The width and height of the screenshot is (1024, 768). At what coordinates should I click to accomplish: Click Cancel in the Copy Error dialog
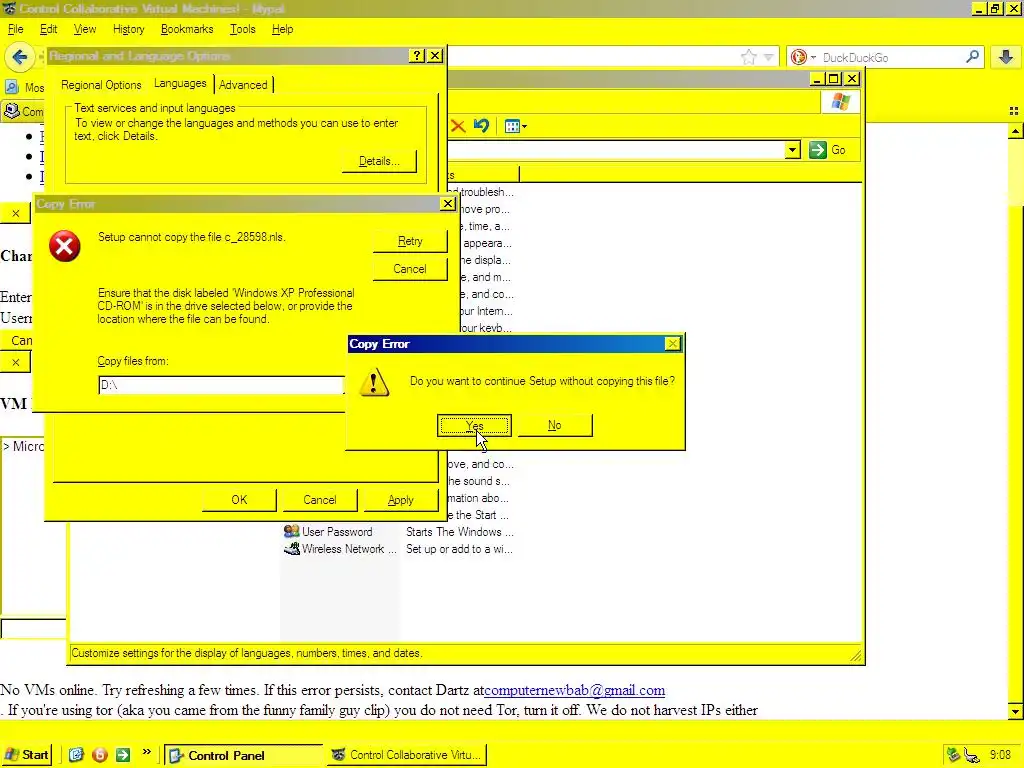[410, 268]
